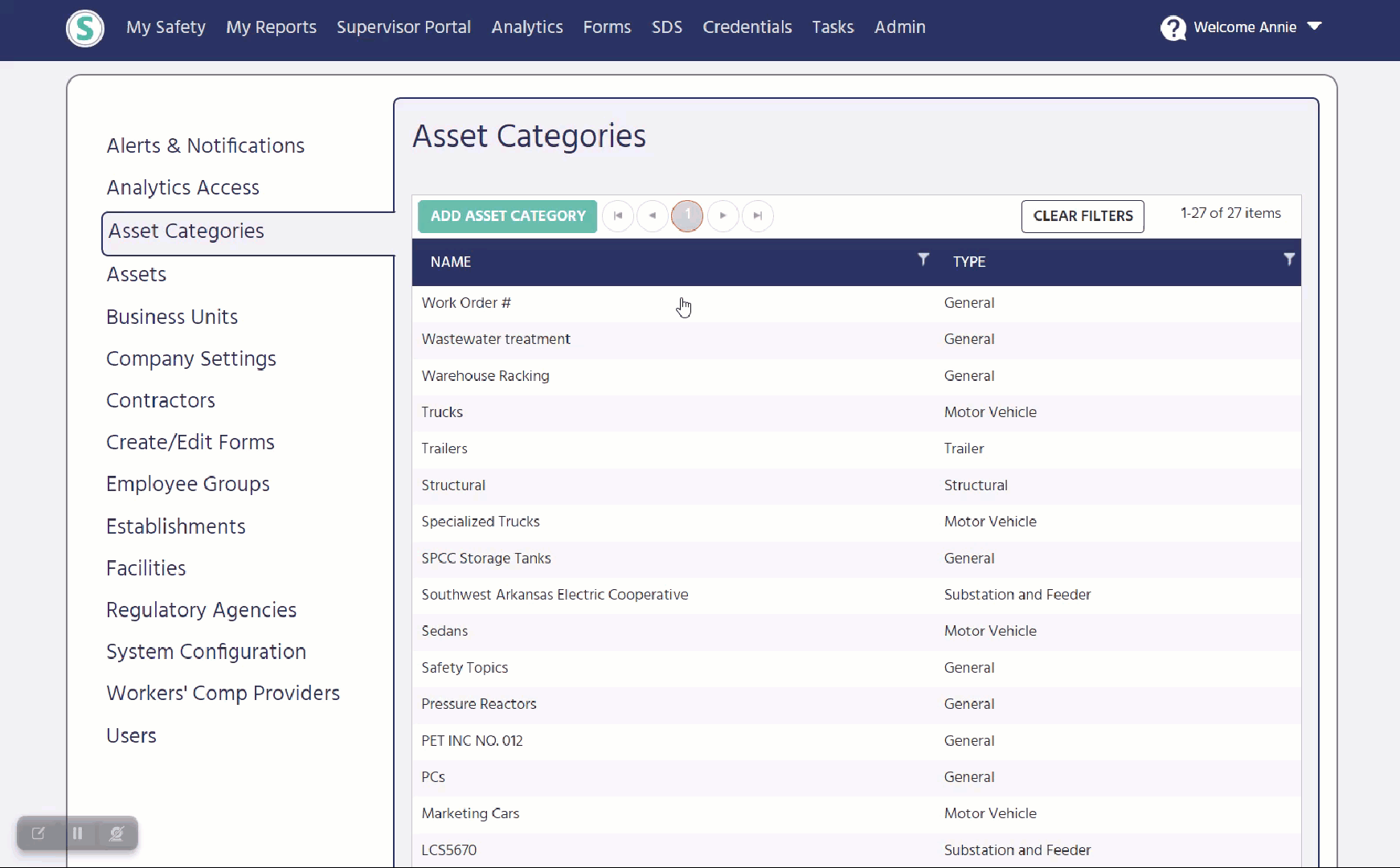Click the edit annotate overlay icon
Screen dimensions: 1400x868
point(38,833)
